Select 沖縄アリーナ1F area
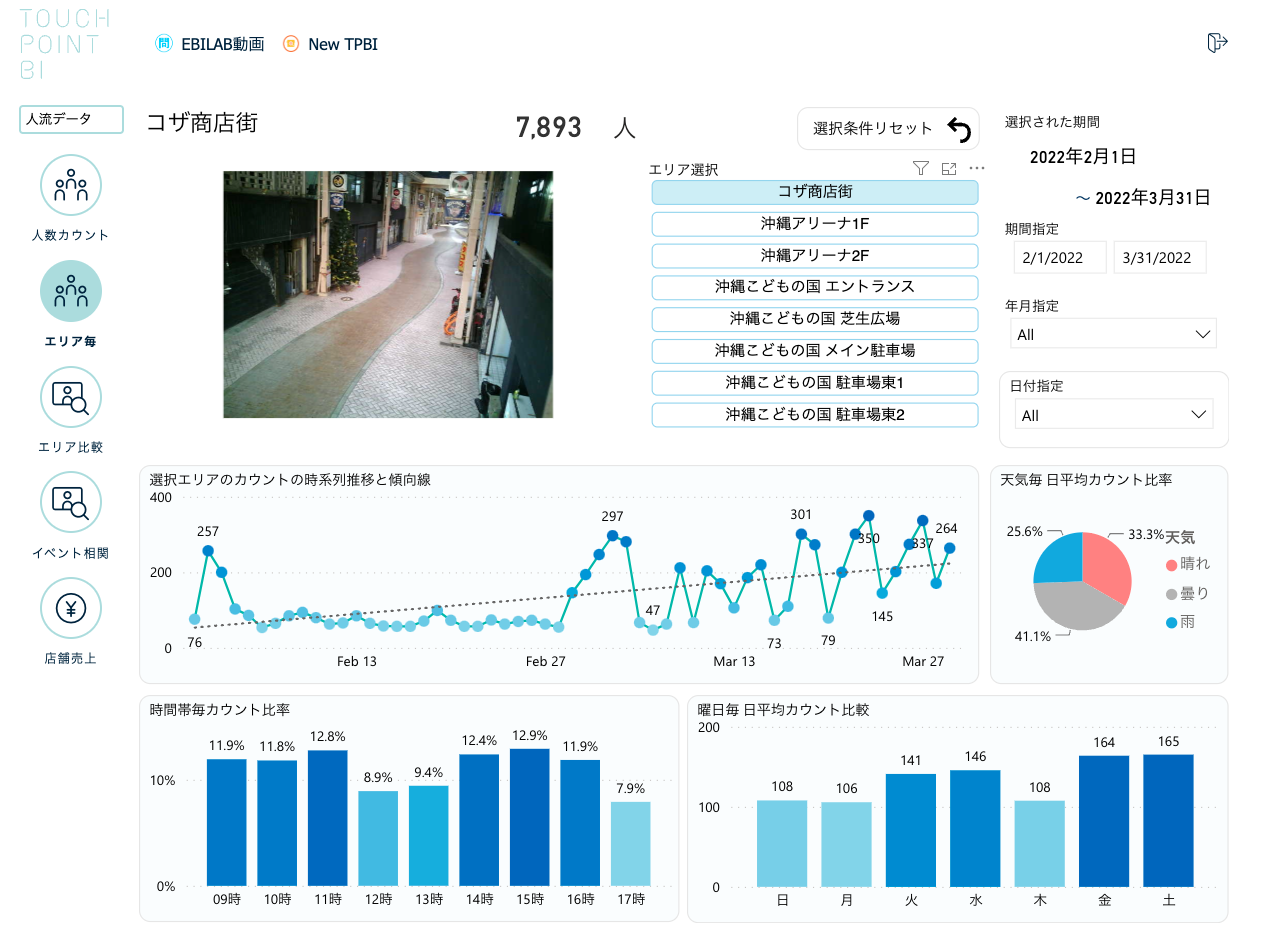1265x945 pixels. pos(815,224)
